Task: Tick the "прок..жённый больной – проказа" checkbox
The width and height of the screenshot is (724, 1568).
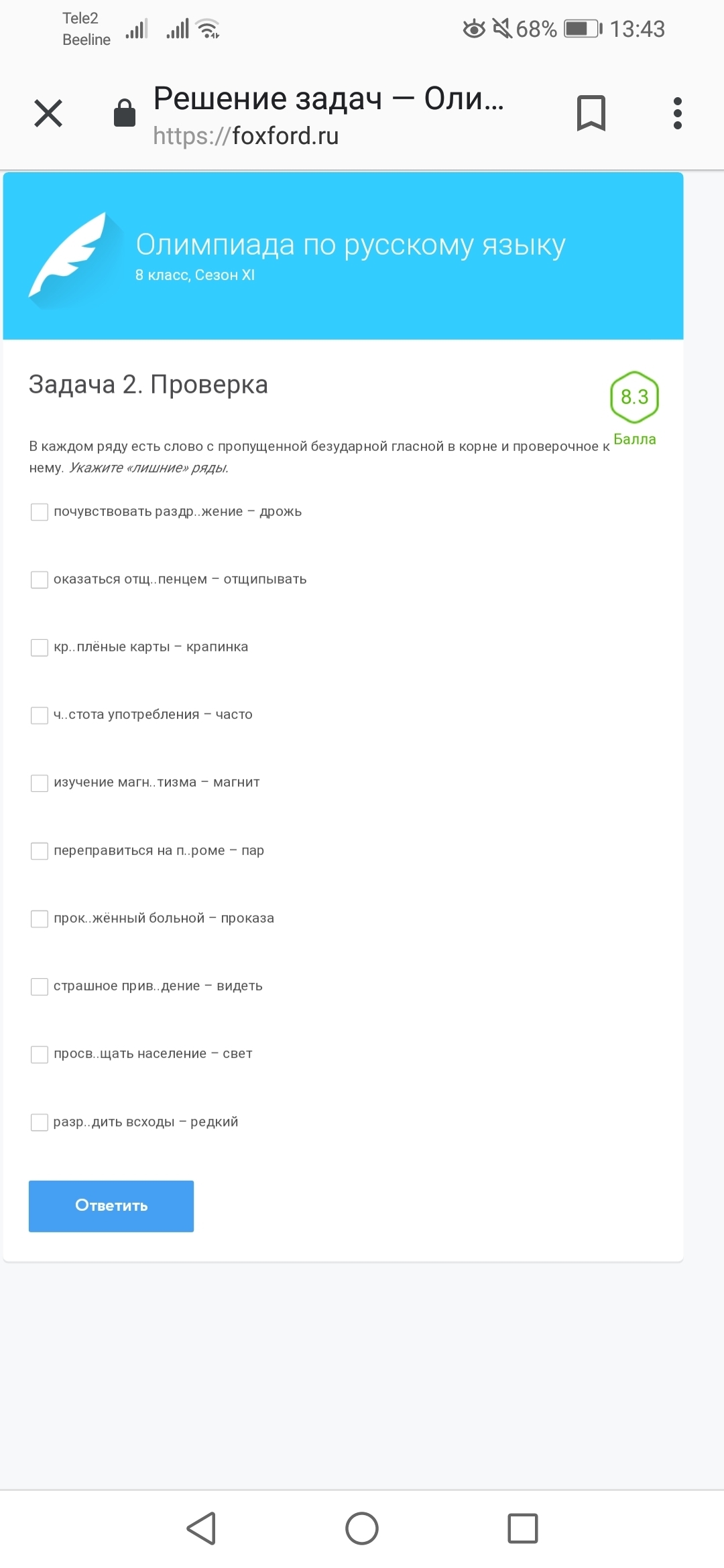Action: point(40,919)
